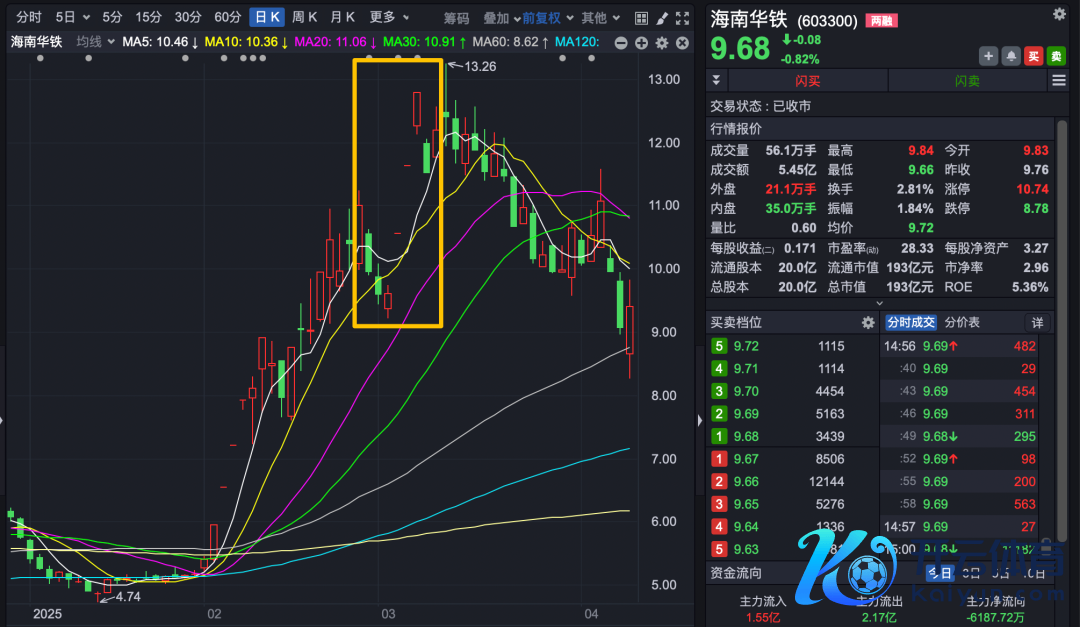Set a price alert with bell icon

point(1011,56)
